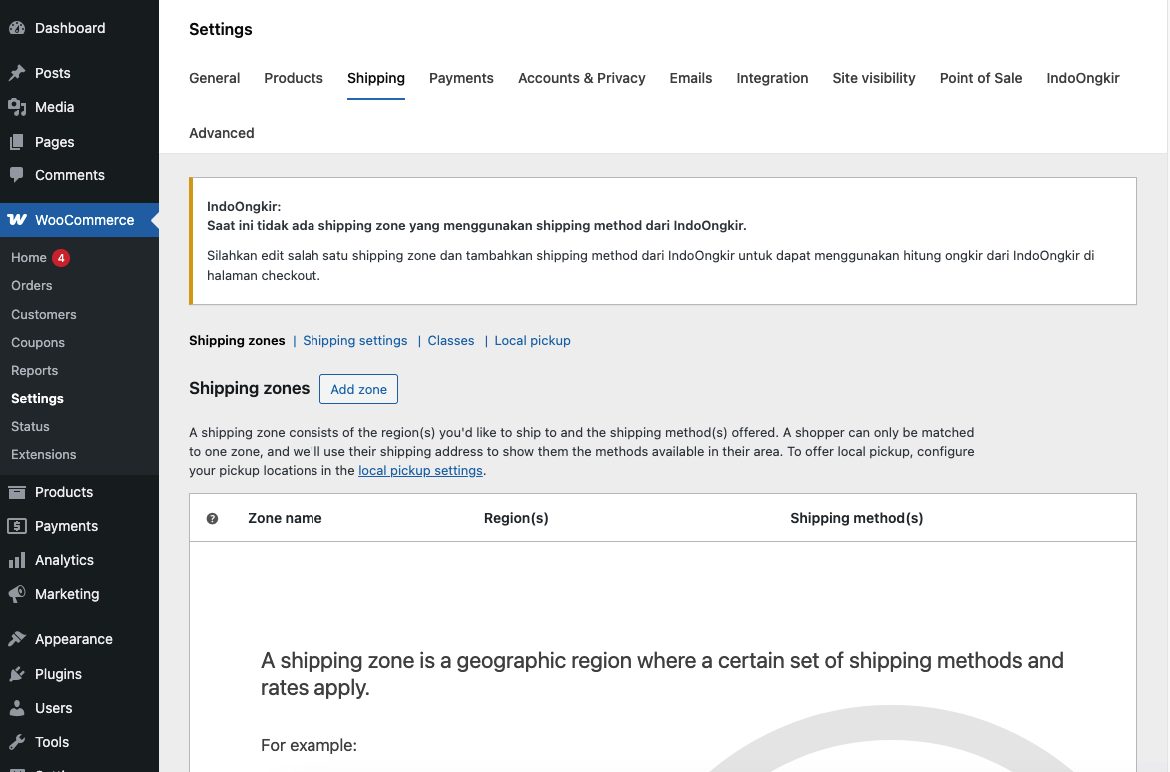The height and width of the screenshot is (772, 1170).
Task: Open the Shipping settings sub-section link
Action: (x=355, y=340)
